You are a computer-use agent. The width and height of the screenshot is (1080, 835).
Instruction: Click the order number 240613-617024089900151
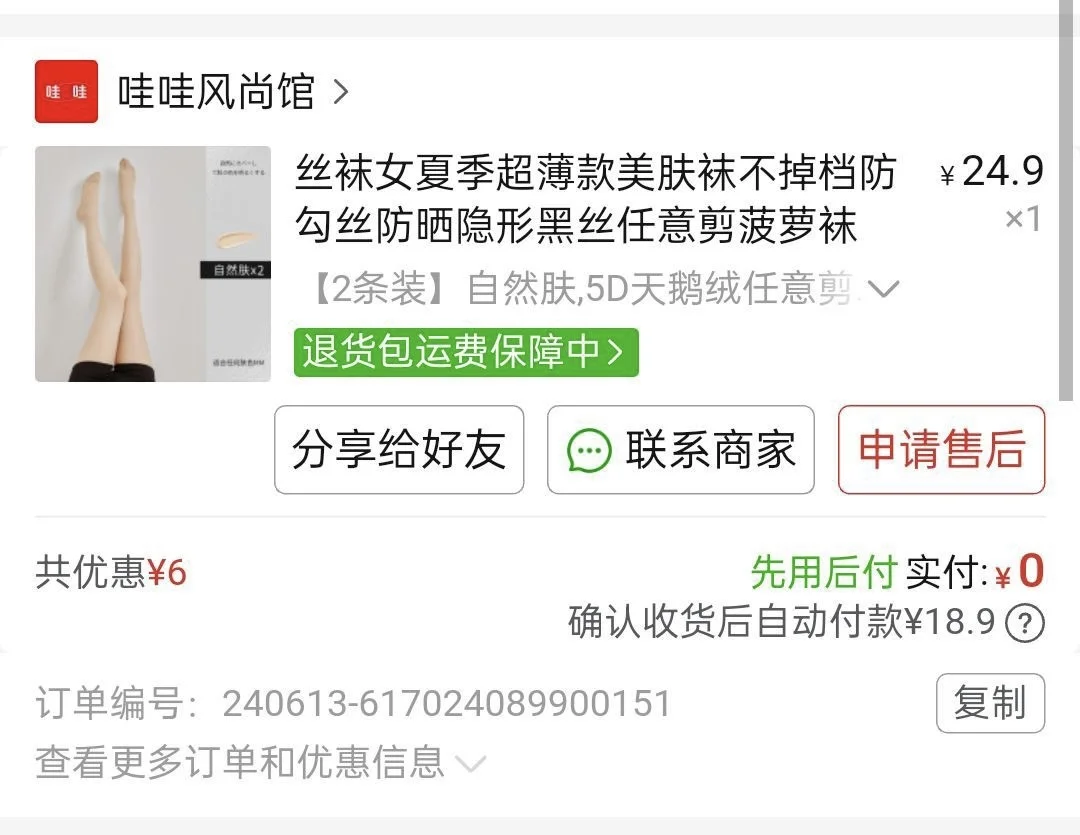(447, 703)
